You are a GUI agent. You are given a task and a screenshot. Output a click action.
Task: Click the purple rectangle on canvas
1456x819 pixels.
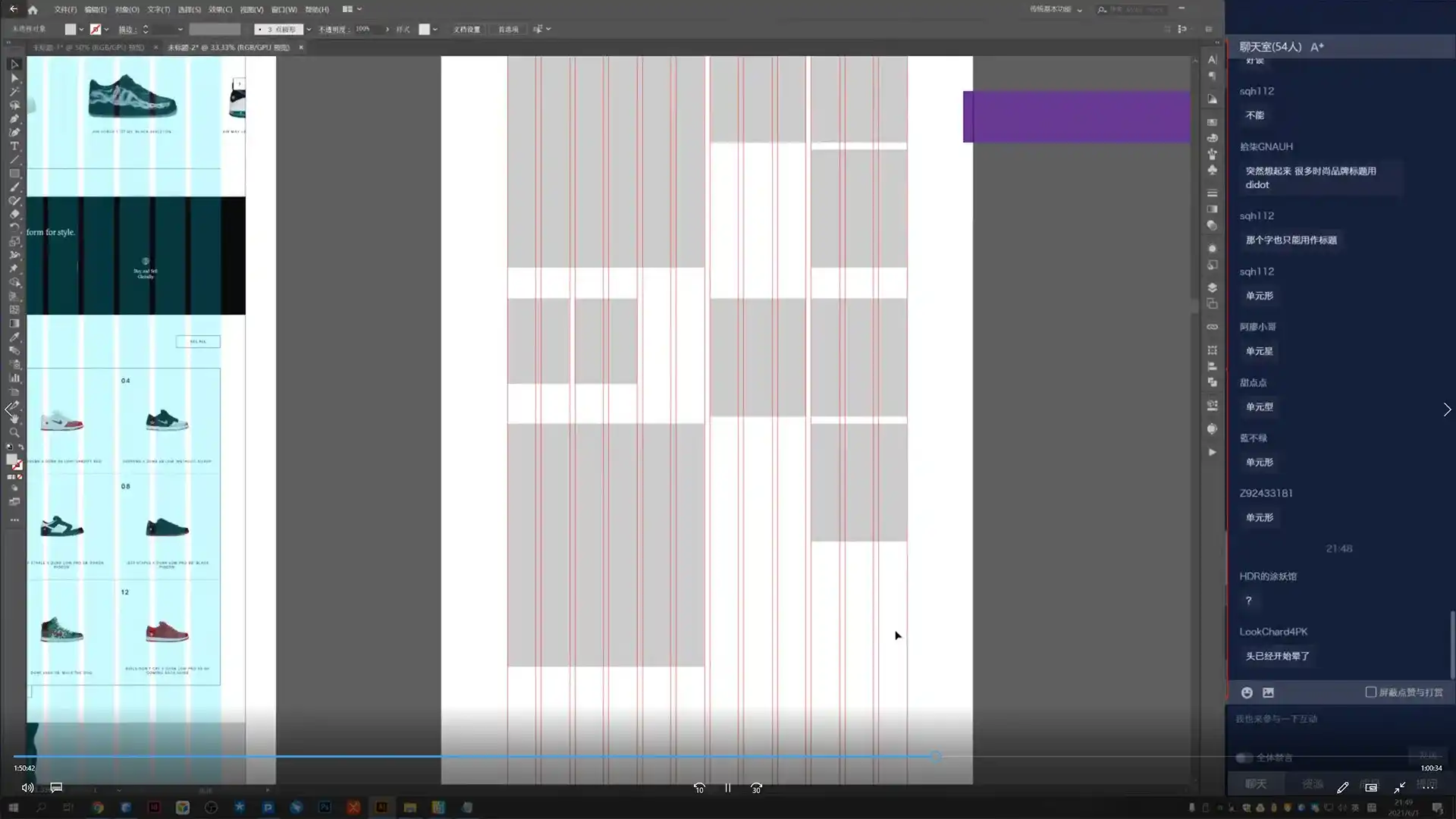(x=1077, y=117)
